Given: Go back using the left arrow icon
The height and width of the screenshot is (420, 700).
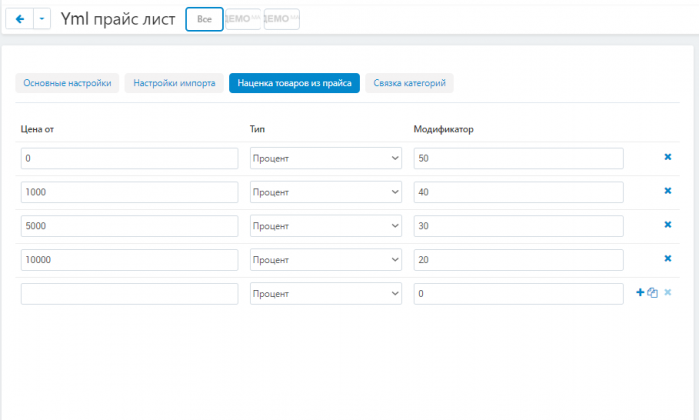Looking at the screenshot, I should (20, 19).
